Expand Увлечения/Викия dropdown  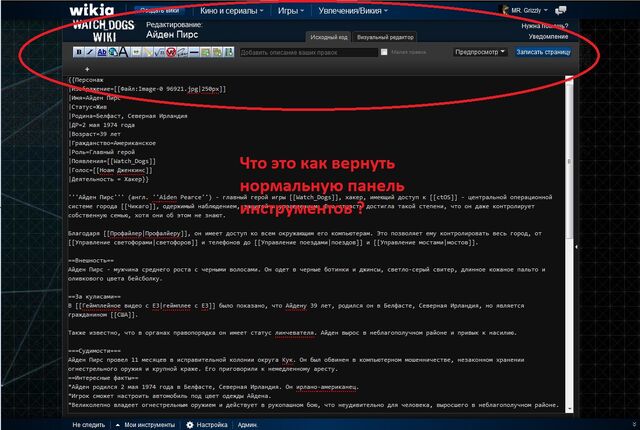[353, 11]
